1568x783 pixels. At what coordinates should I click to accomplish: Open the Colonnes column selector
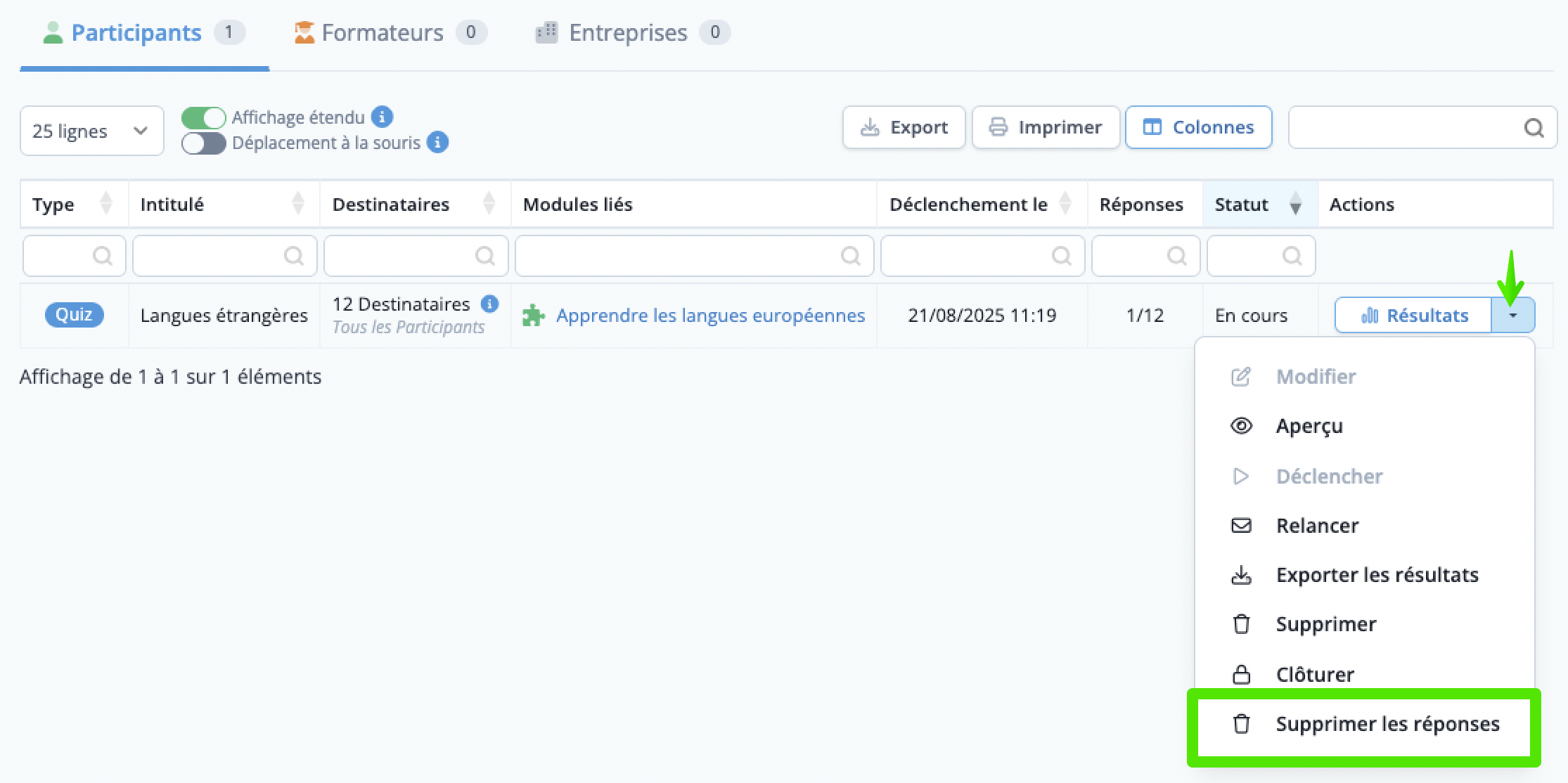point(1198,127)
